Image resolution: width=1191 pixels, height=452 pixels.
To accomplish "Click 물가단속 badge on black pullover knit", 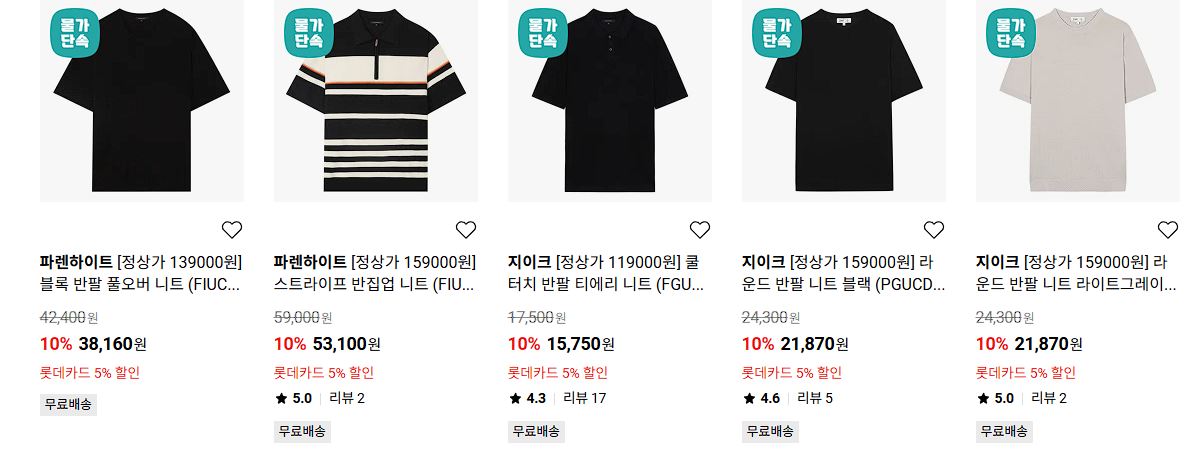I will pyautogui.click(x=75, y=33).
